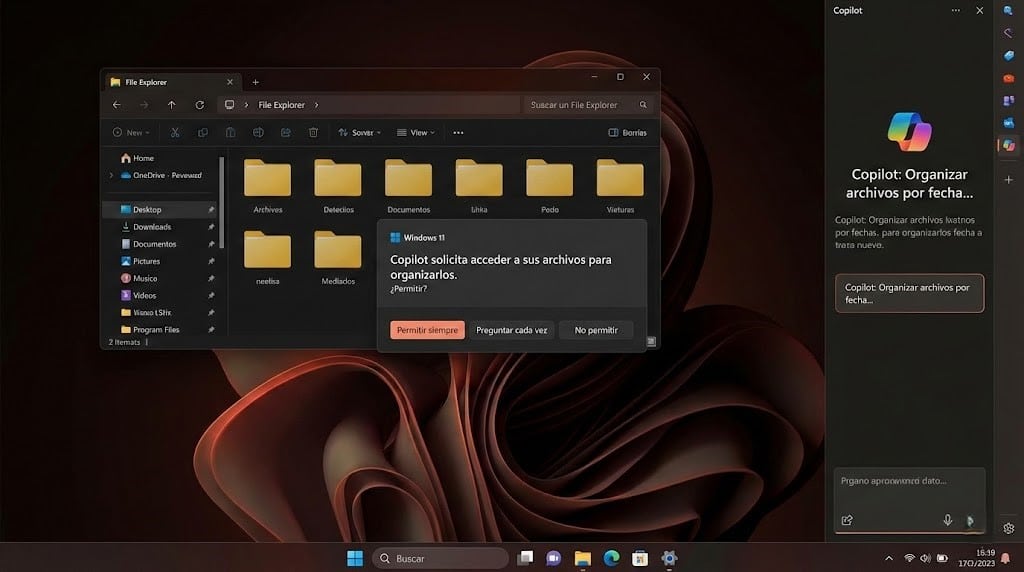Viewport: 1024px width, 572px height.
Task: Unpin Pictures via its pin icon
Action: [211, 261]
